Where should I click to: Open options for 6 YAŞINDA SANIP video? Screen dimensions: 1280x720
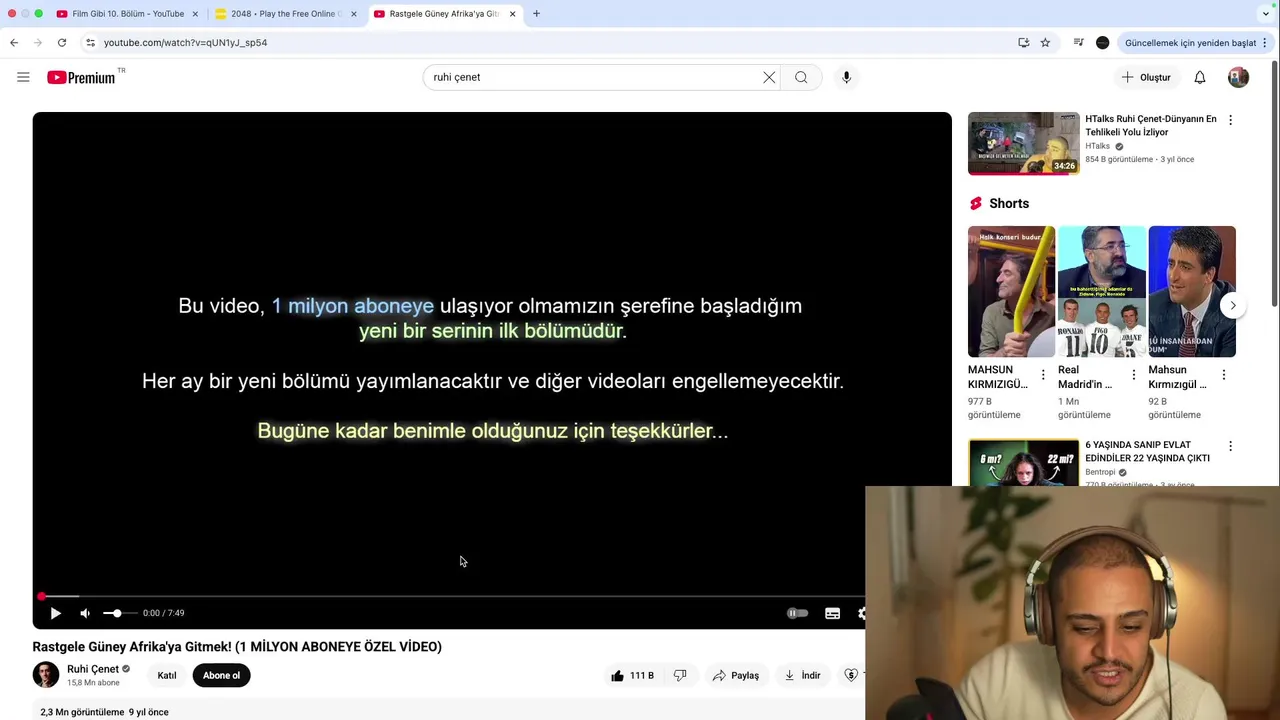tap(1230, 446)
